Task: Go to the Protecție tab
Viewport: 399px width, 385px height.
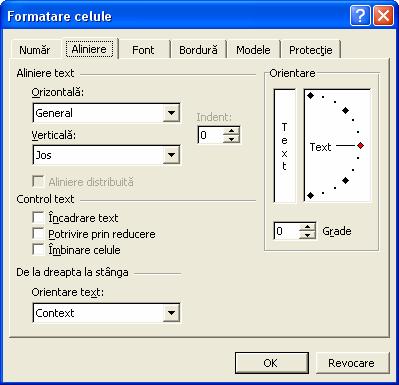Action: tap(311, 50)
